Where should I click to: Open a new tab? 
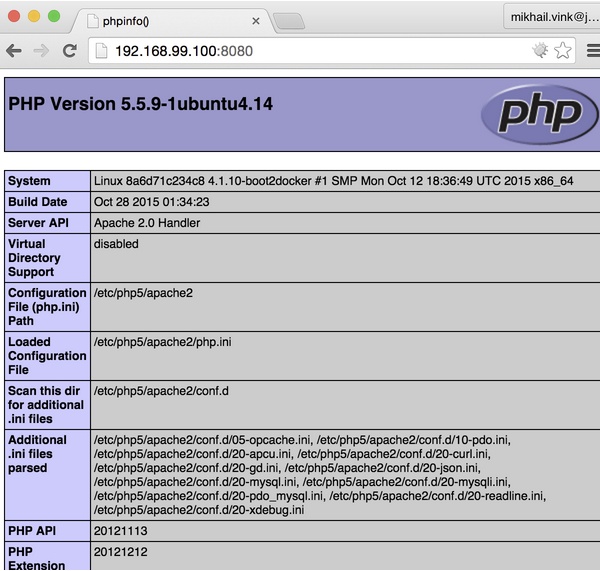pyautogui.click(x=289, y=21)
